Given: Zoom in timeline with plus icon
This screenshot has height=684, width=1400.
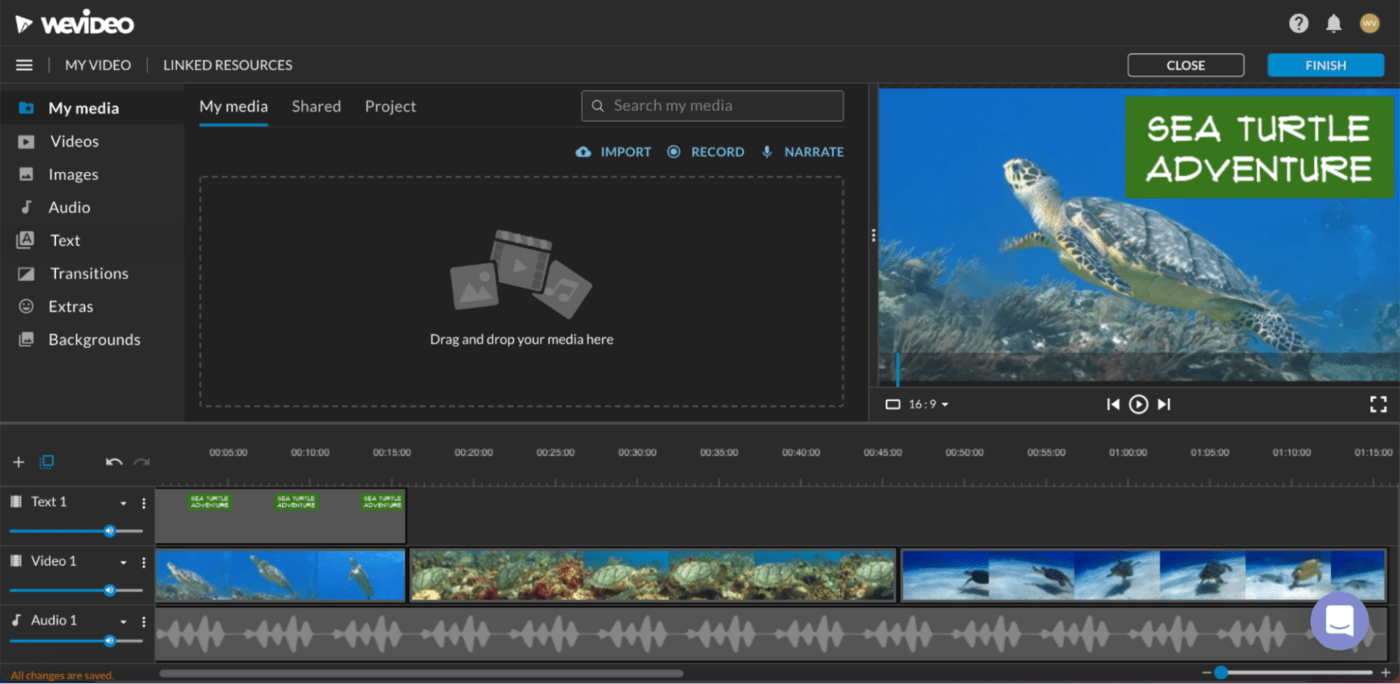Looking at the screenshot, I should (x=1385, y=673).
